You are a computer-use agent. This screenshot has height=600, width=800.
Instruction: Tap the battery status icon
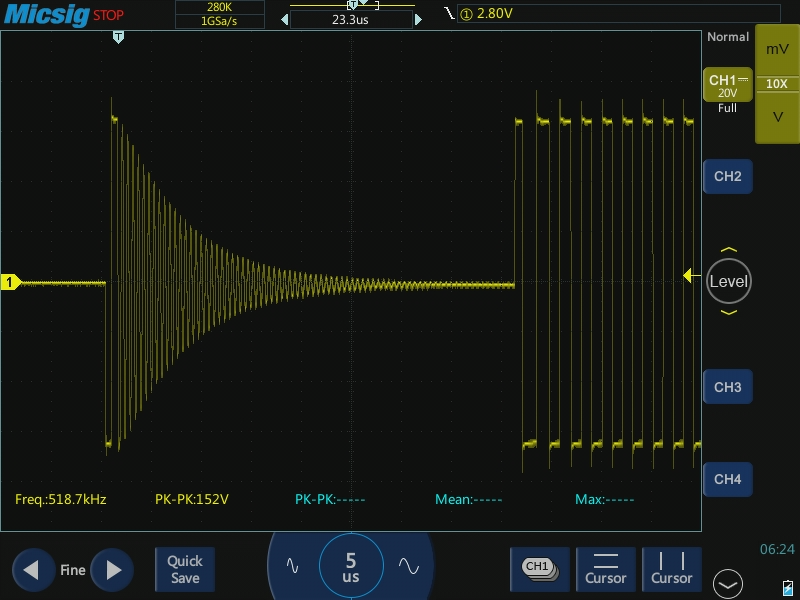[x=788, y=587]
